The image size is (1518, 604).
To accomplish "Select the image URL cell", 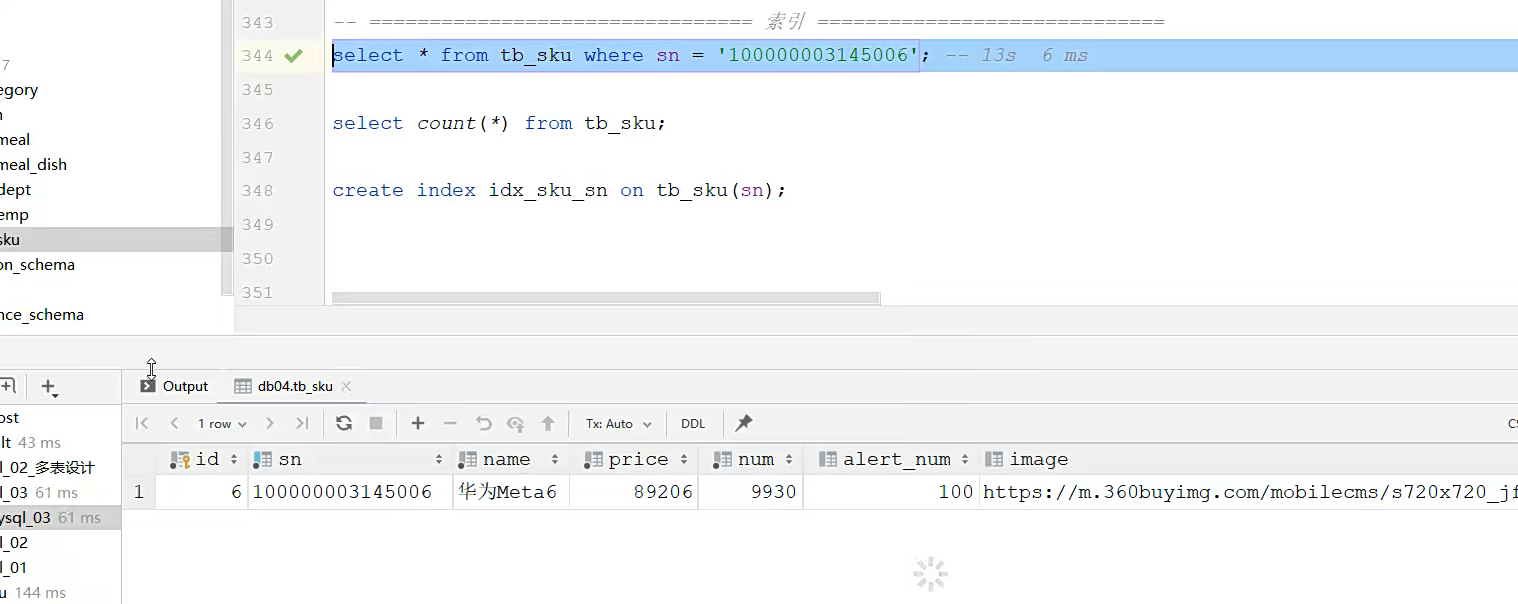I will coord(1249,492).
